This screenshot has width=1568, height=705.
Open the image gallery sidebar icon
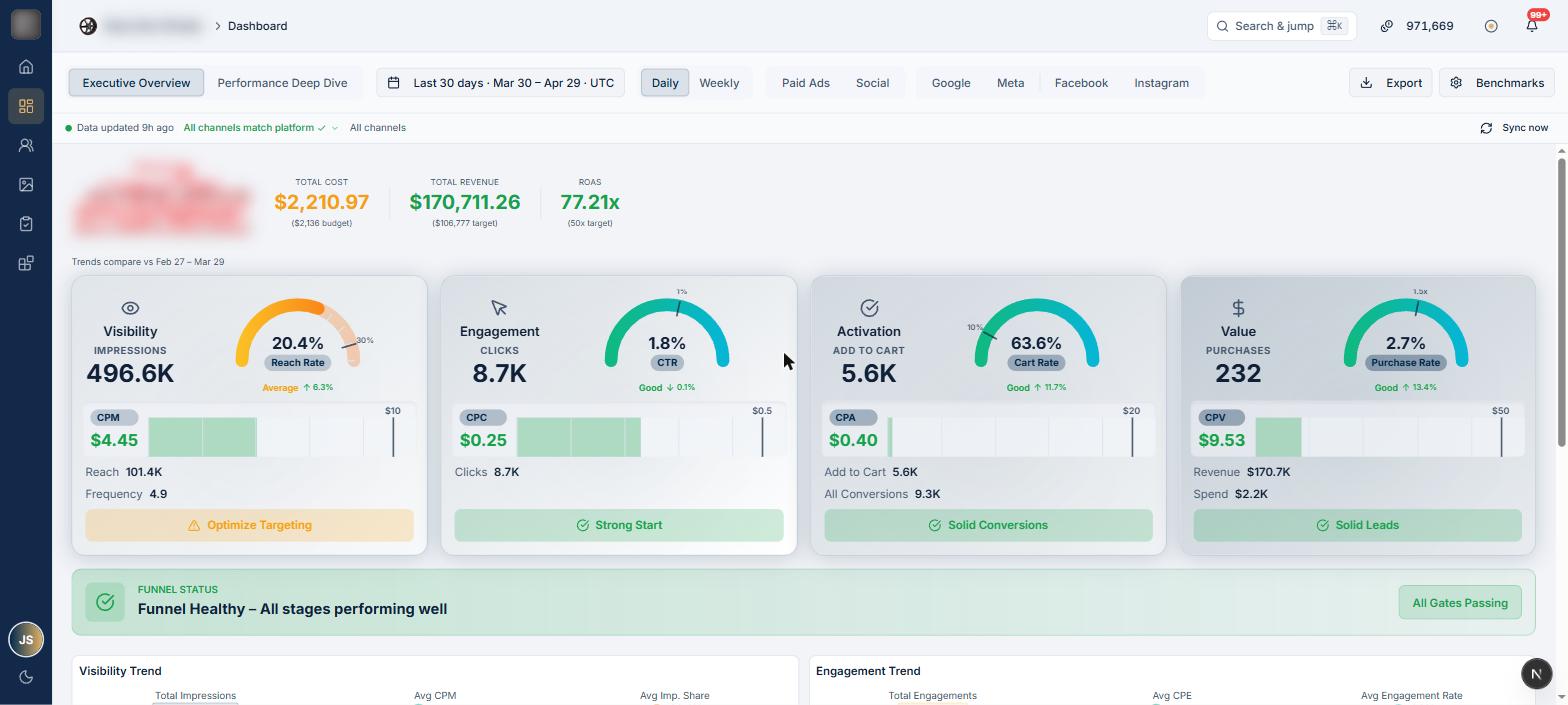point(26,184)
